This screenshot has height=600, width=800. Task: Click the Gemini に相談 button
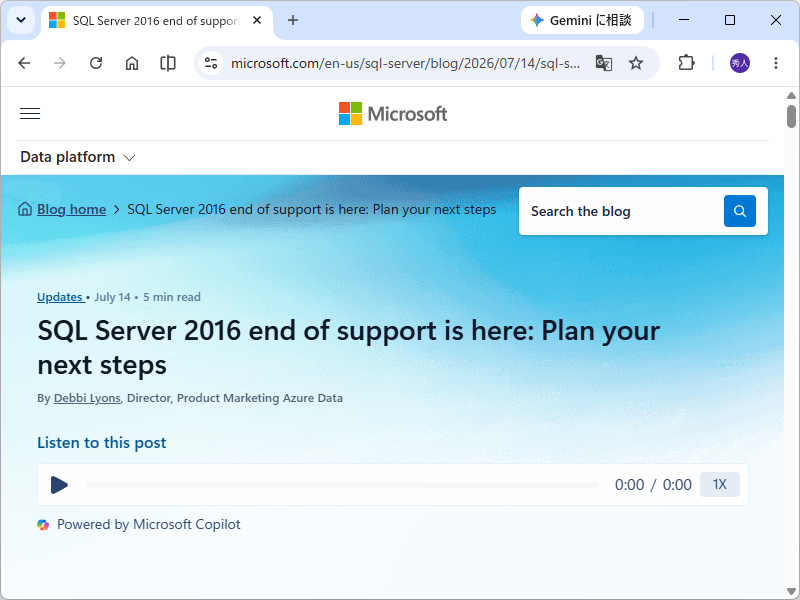(582, 20)
